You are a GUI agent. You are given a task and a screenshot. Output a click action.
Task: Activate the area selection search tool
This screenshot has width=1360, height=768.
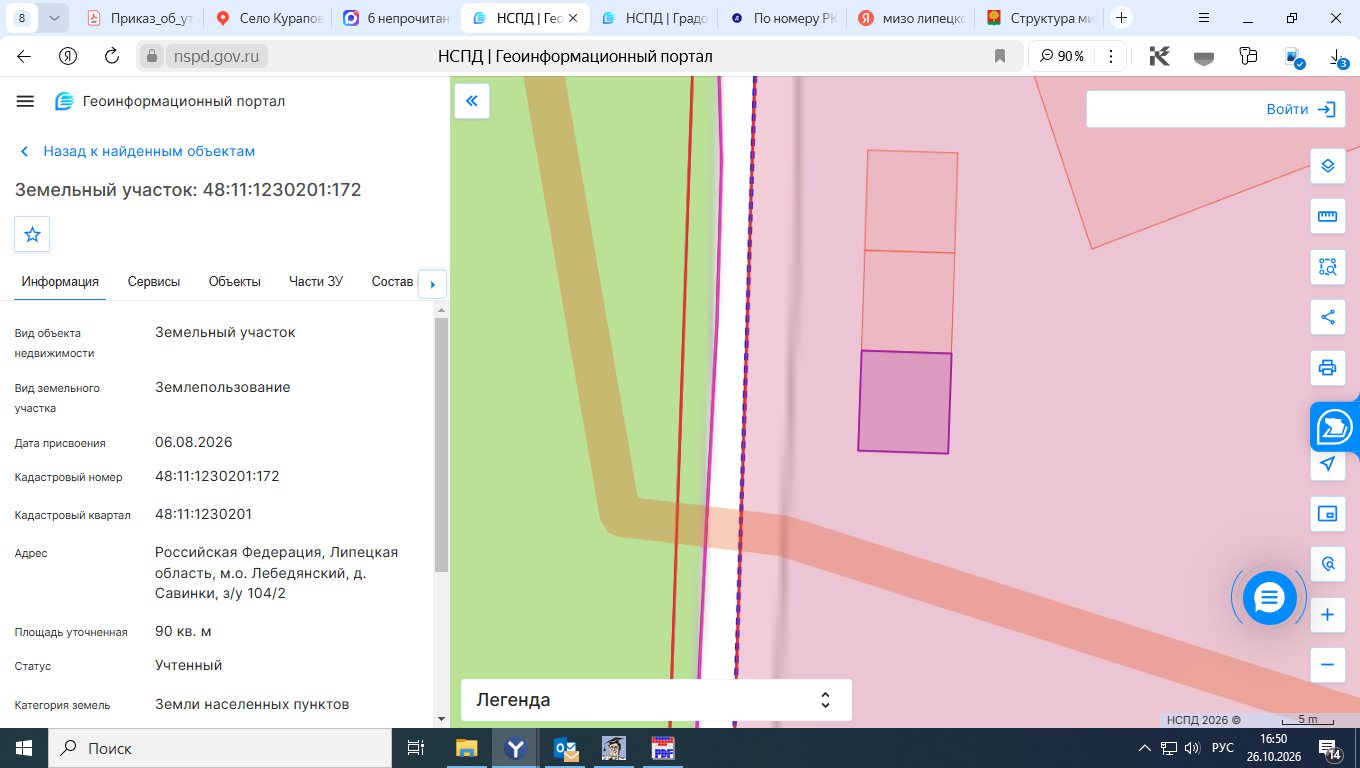tap(1327, 267)
